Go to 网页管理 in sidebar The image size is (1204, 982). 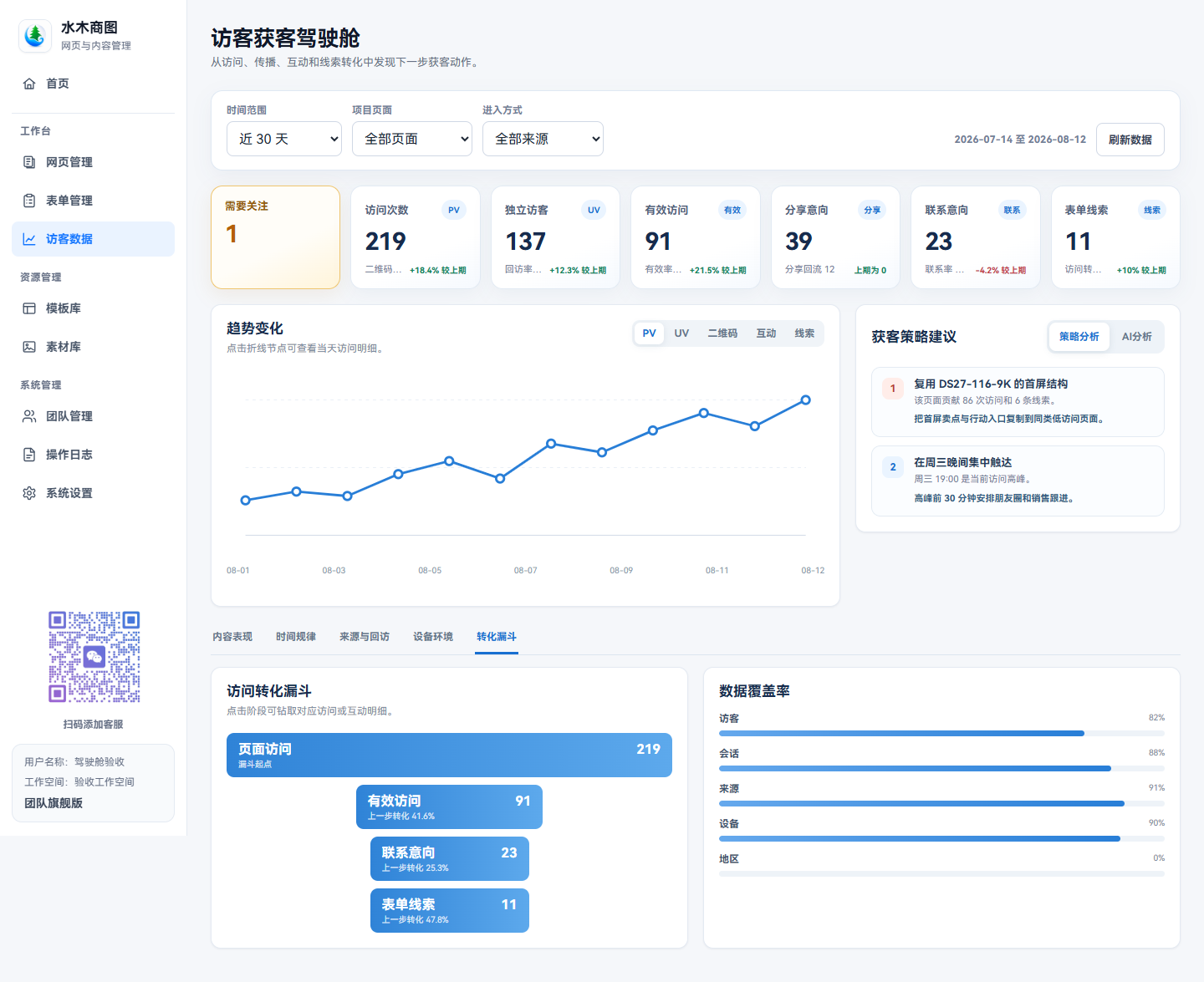[x=93, y=162]
